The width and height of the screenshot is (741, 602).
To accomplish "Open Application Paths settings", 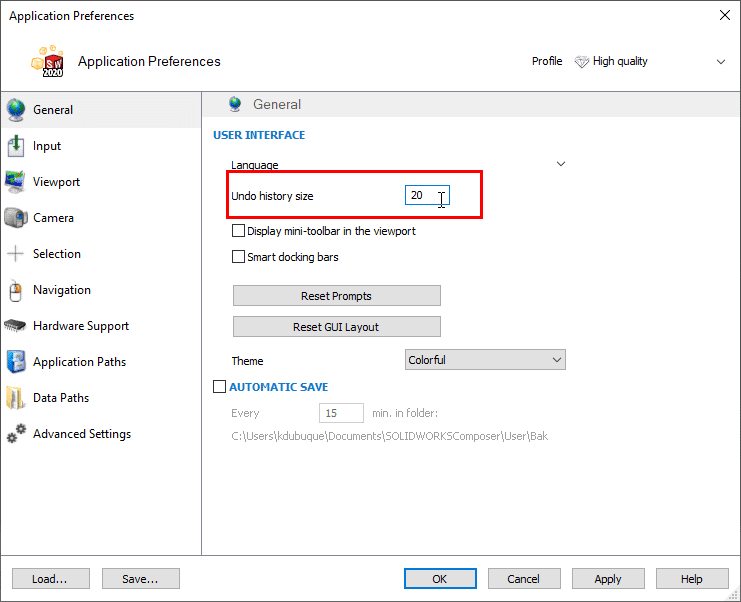I will pos(101,362).
